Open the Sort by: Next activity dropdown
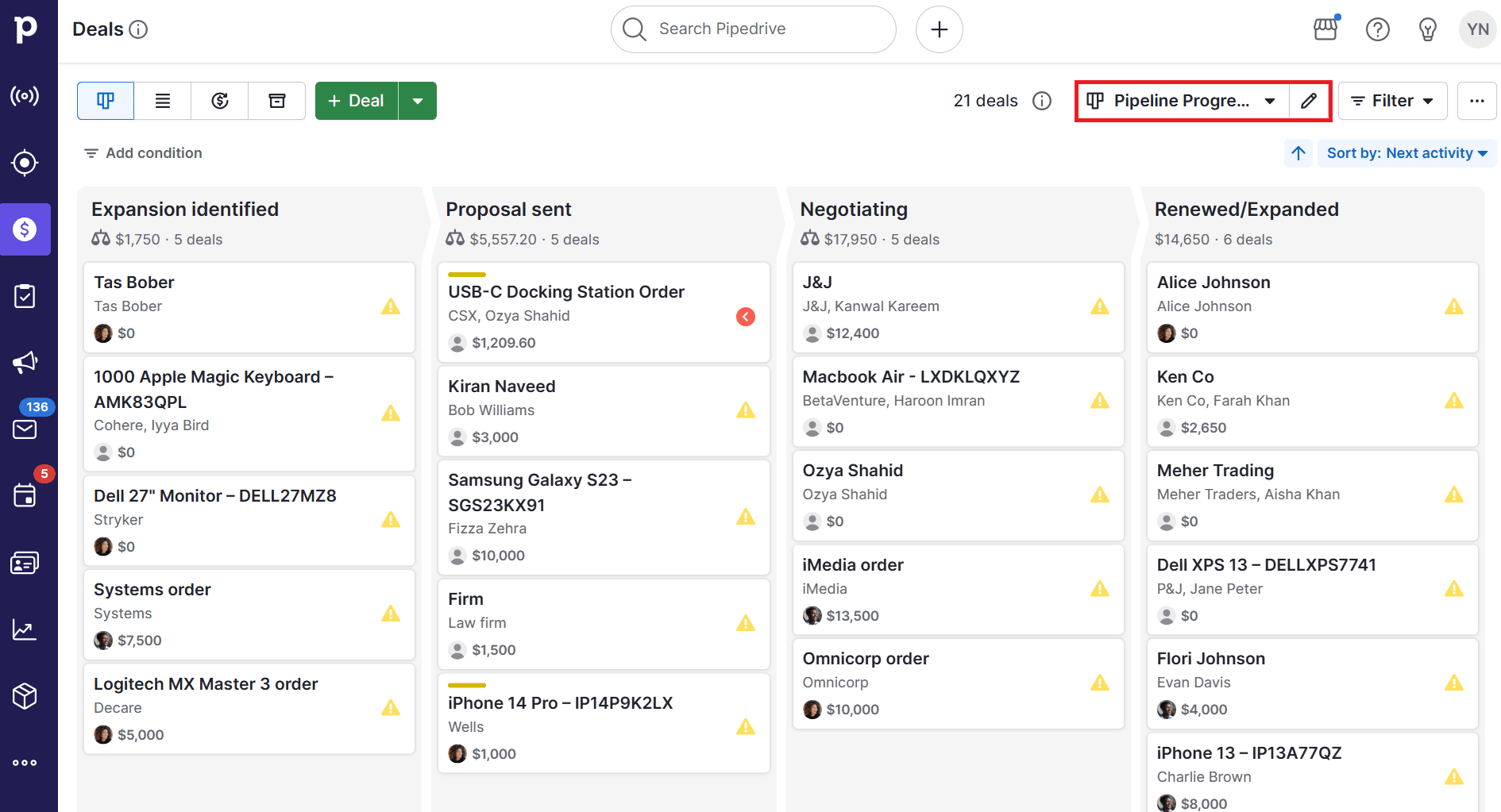This screenshot has height=812, width=1501. [x=1407, y=153]
